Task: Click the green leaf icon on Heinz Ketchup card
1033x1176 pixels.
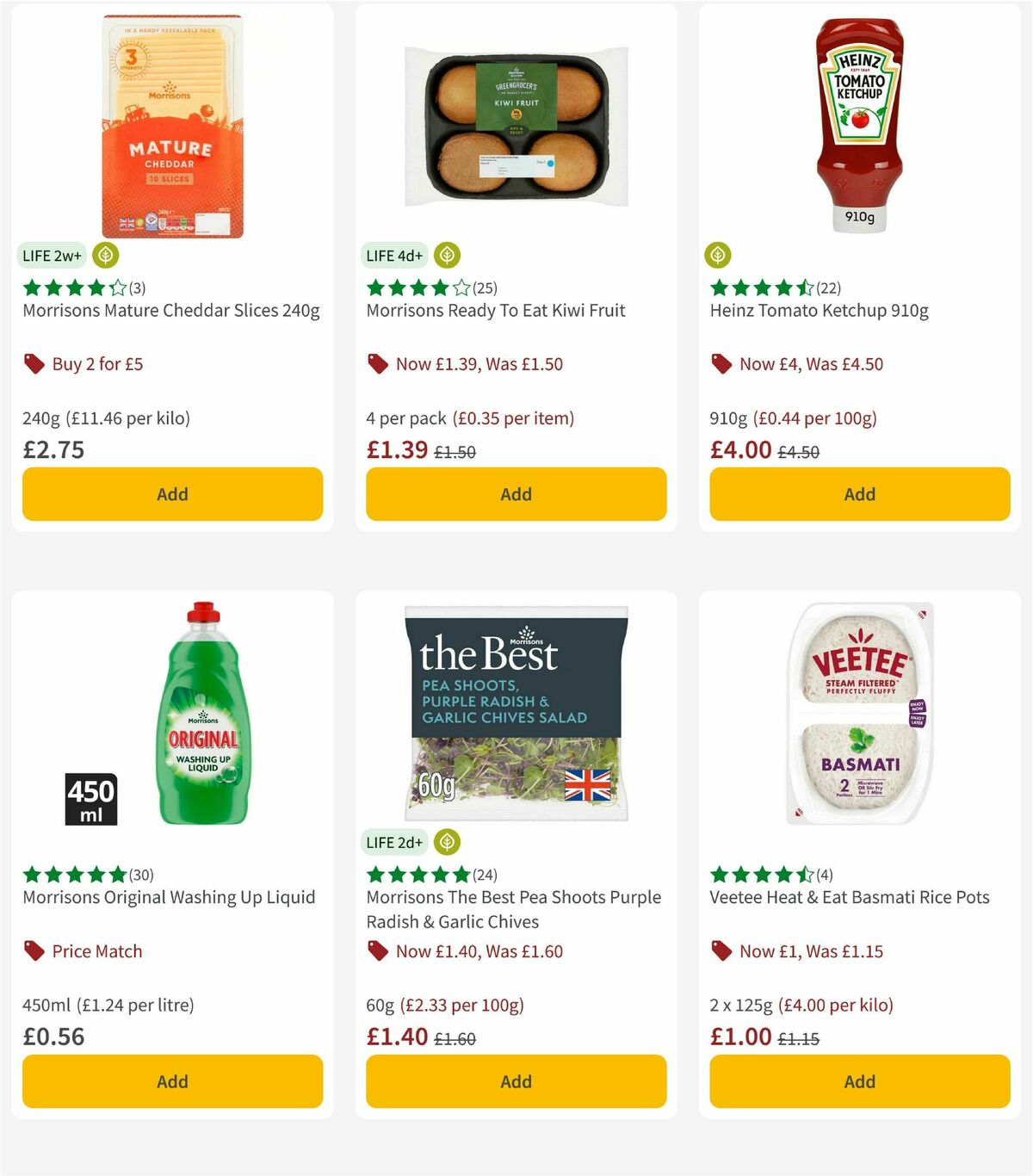Action: point(718,255)
